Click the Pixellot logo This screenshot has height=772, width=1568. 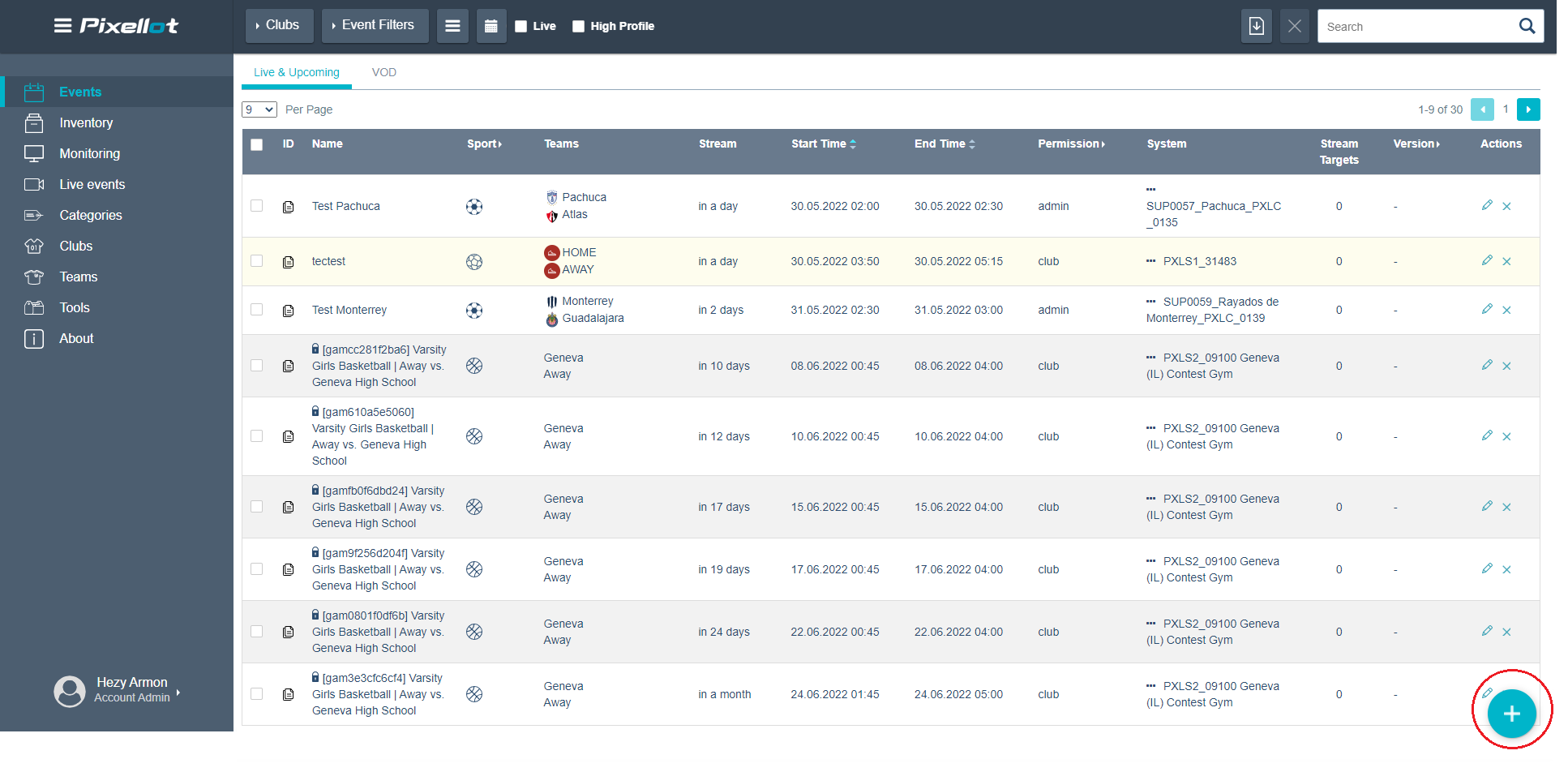[129, 26]
